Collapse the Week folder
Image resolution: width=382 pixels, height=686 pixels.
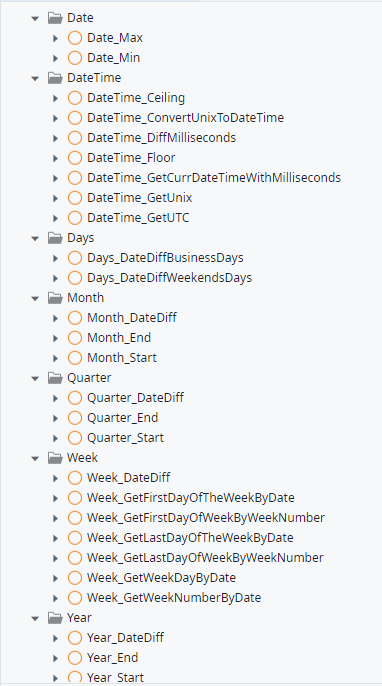35,458
